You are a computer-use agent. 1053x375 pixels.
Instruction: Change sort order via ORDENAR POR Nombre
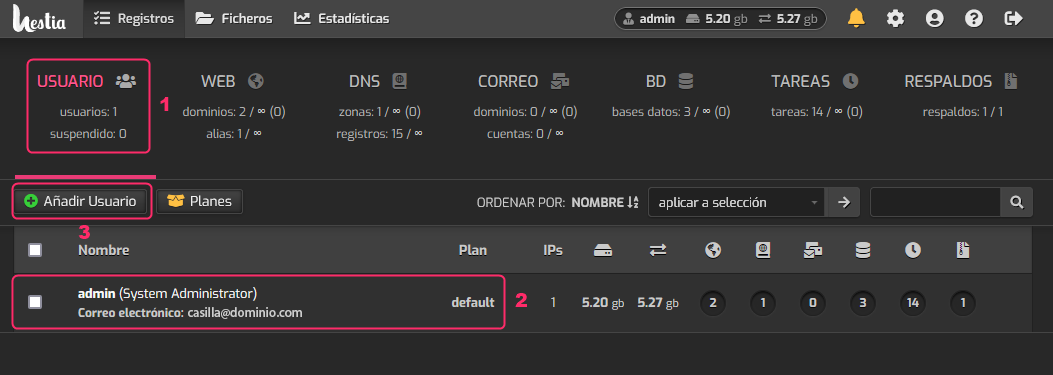(x=604, y=202)
